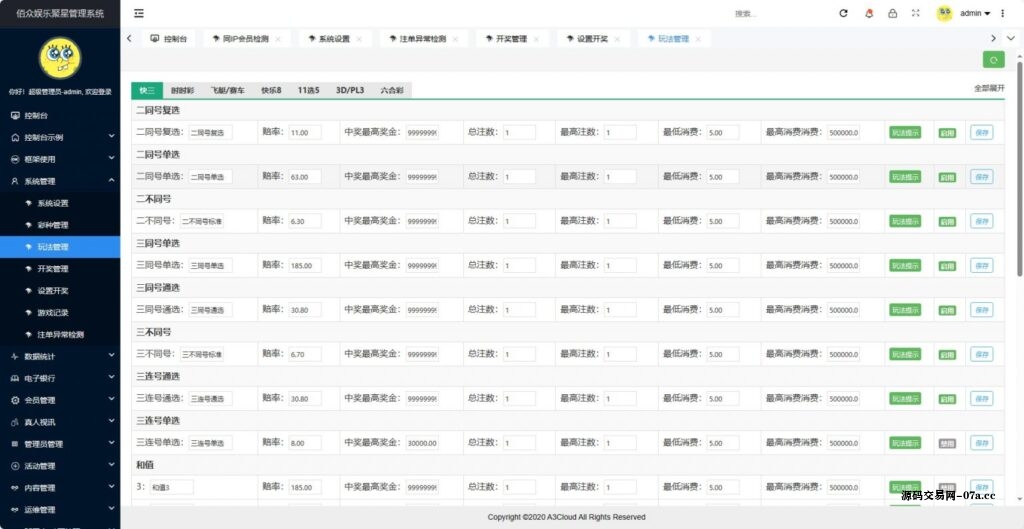Expand the 电子银行 sidebar menu
Screen dimensions: 1024x529
pos(60,378)
